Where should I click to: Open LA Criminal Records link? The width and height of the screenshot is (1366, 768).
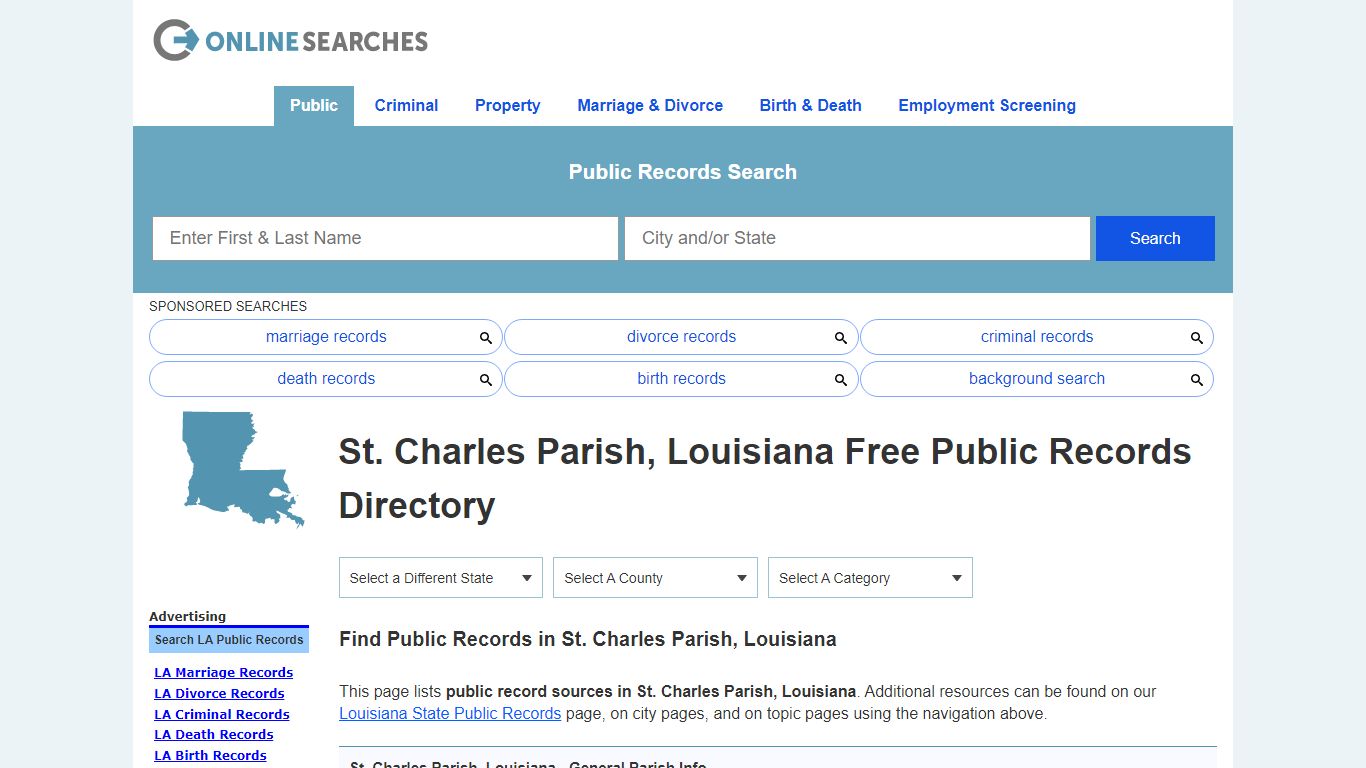(x=222, y=715)
